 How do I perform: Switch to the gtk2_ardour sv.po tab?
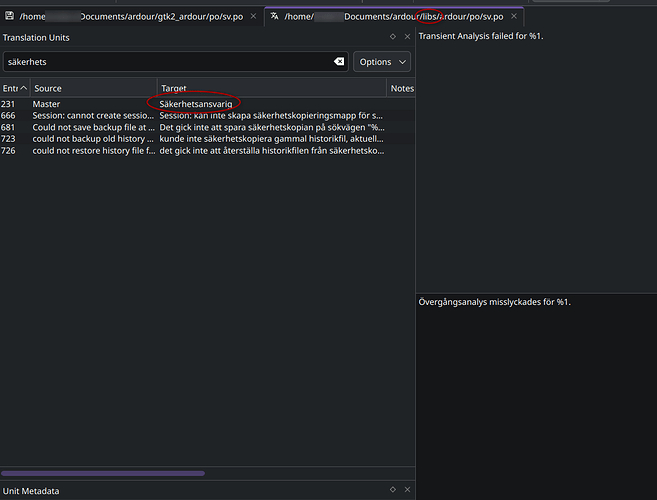131,16
